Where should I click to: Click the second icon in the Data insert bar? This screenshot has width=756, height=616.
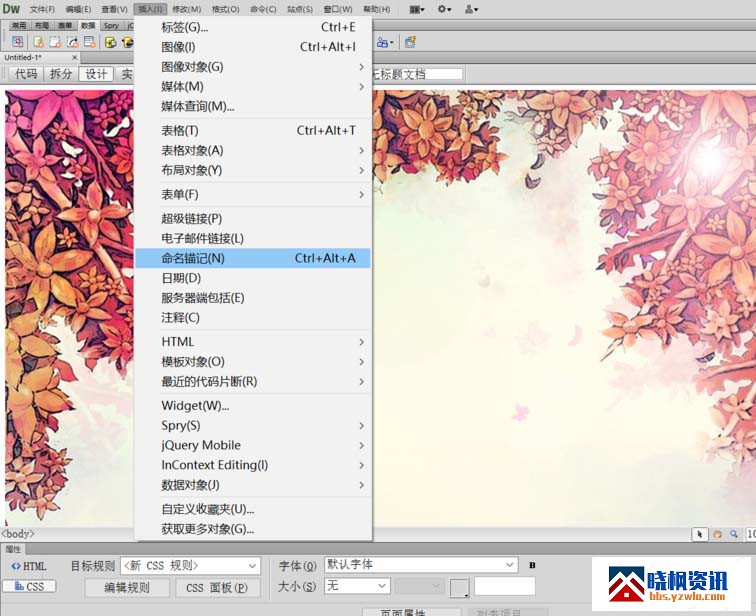(x=39, y=42)
